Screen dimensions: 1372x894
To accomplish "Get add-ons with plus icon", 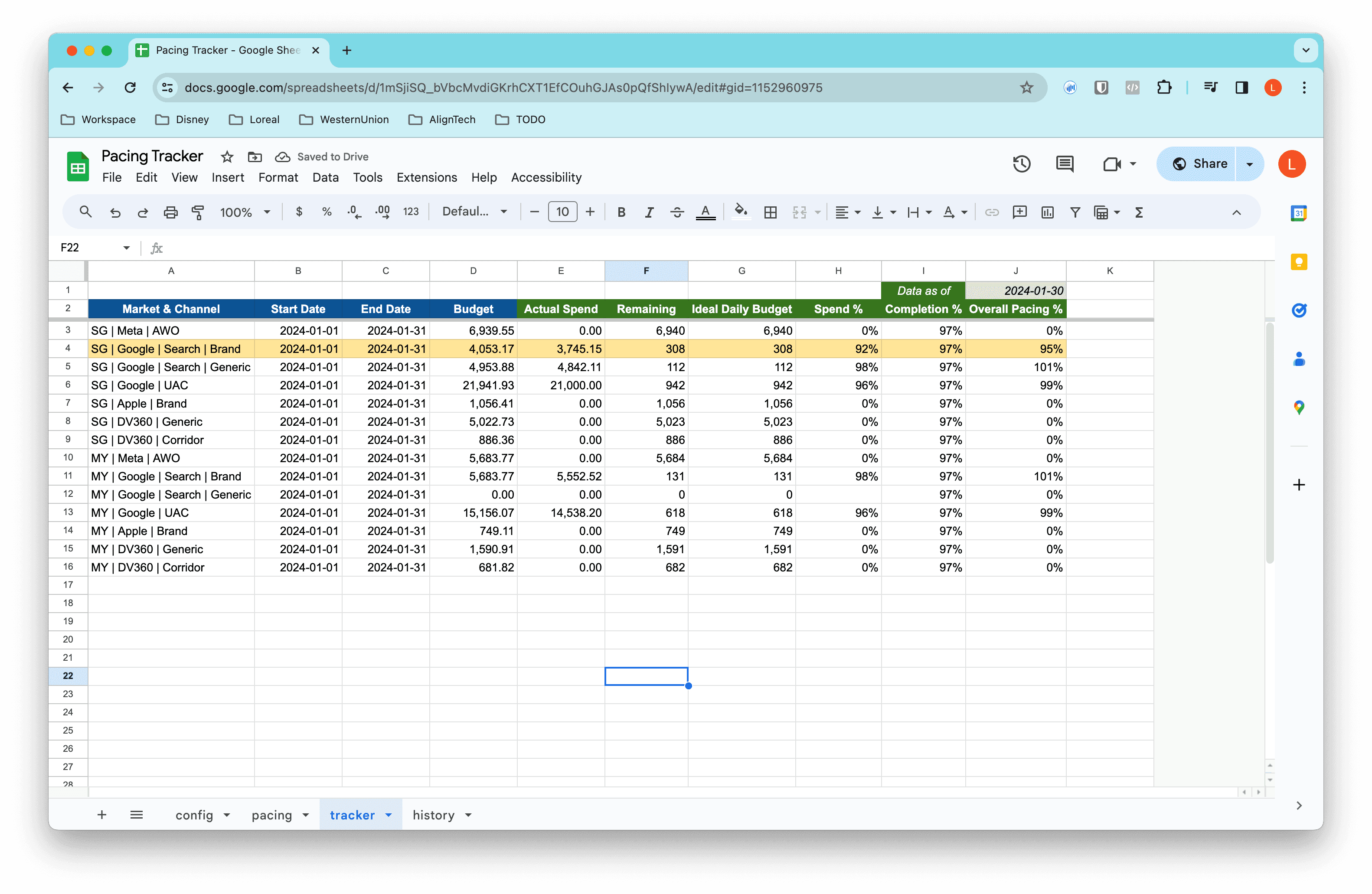I will [1298, 485].
